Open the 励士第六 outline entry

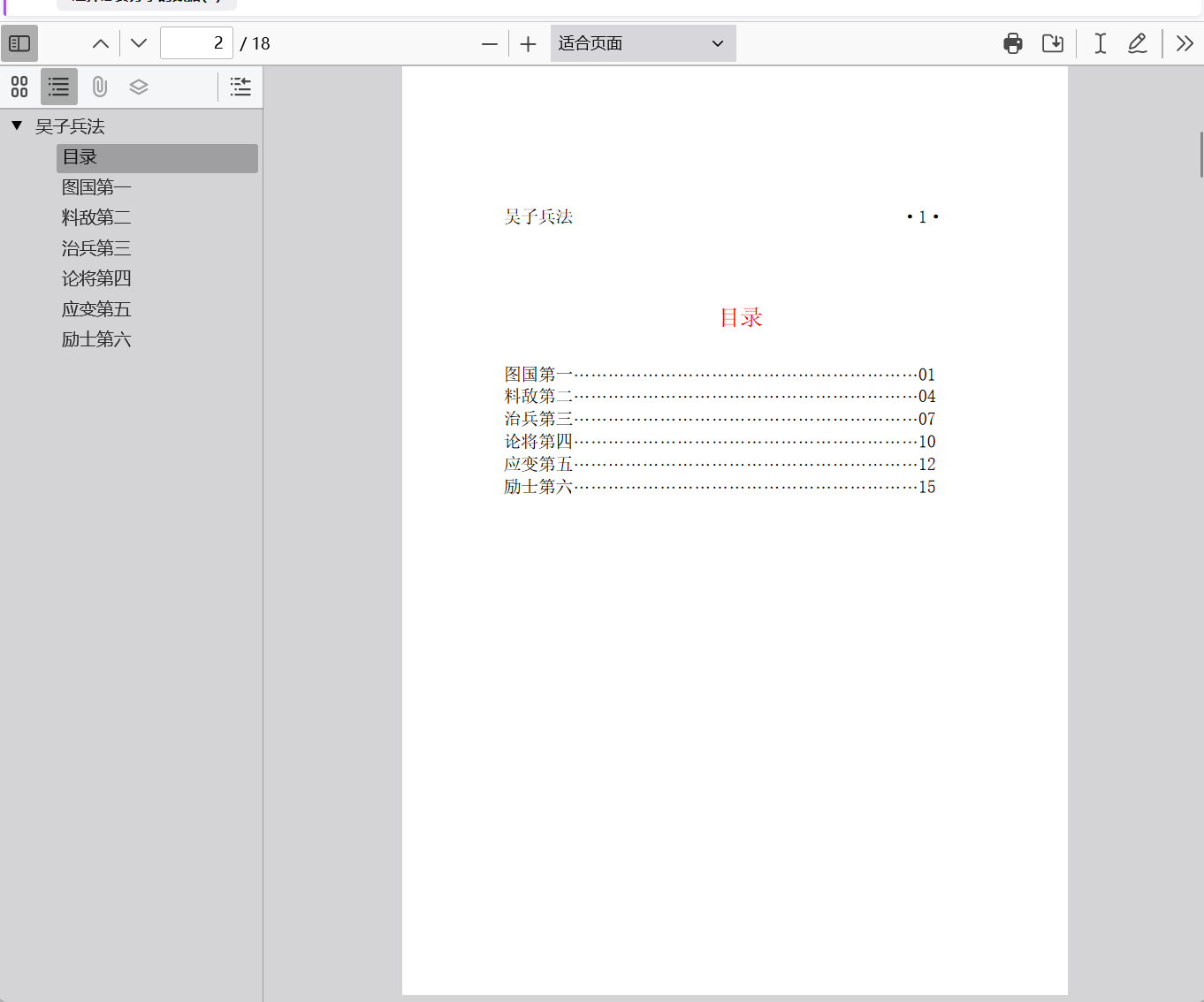point(96,339)
